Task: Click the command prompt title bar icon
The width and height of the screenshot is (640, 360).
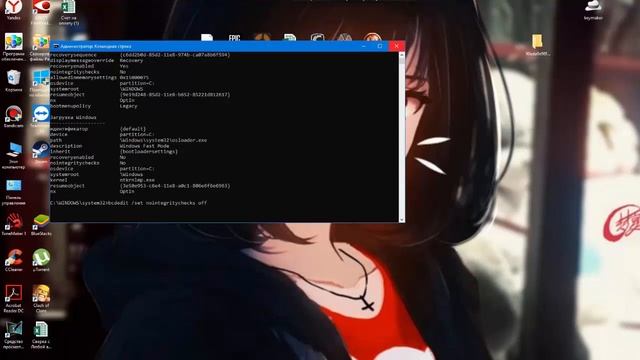Action: [56, 47]
